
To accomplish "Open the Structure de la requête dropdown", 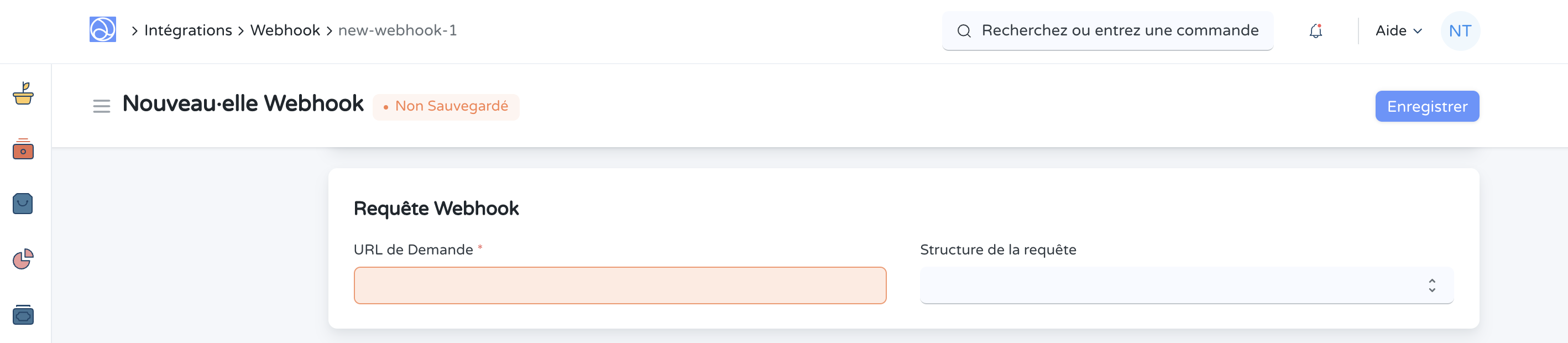I will [x=1186, y=285].
